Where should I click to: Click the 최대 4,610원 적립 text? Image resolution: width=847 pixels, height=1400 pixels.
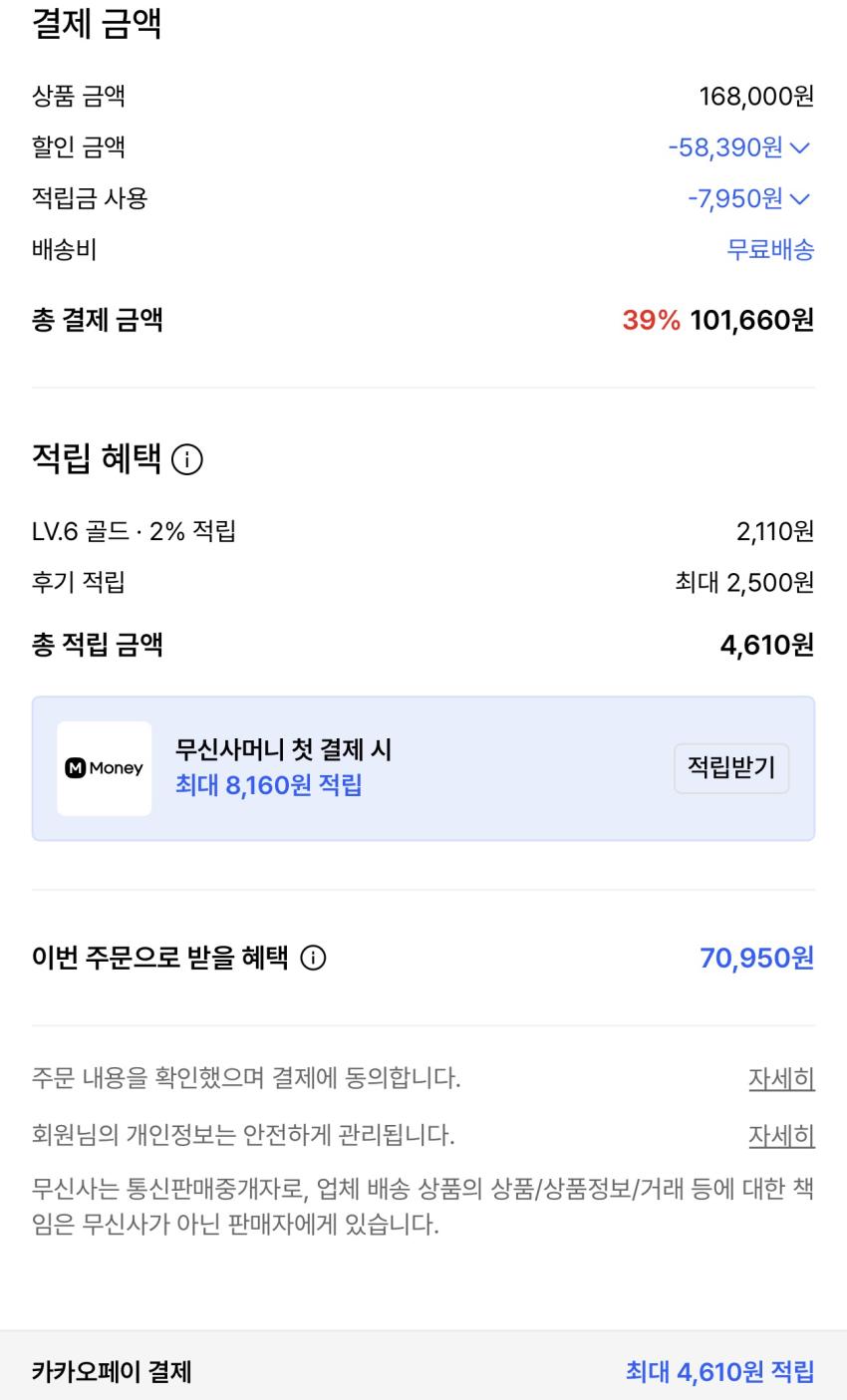pos(719,1372)
